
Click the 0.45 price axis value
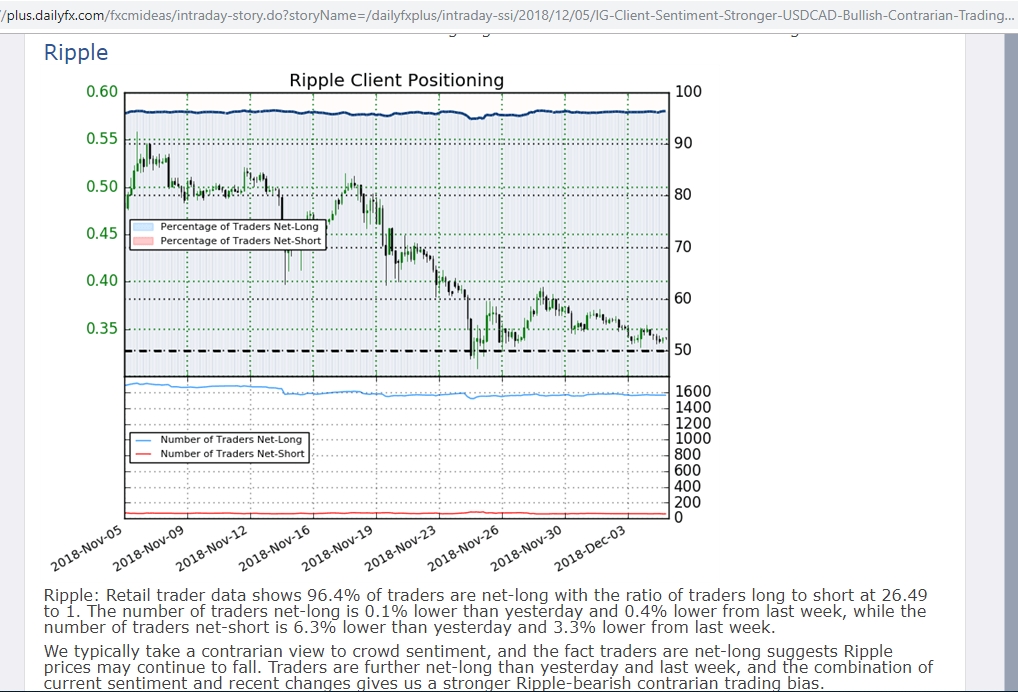[x=102, y=234]
